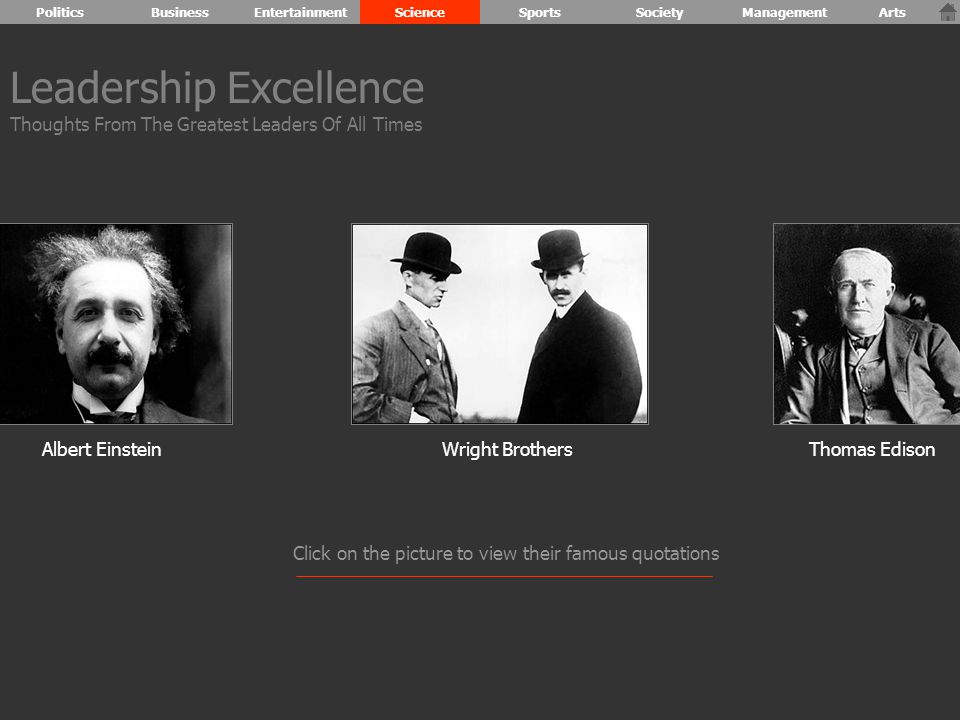The image size is (960, 720).
Task: Switch to the Business tab
Action: click(x=180, y=12)
